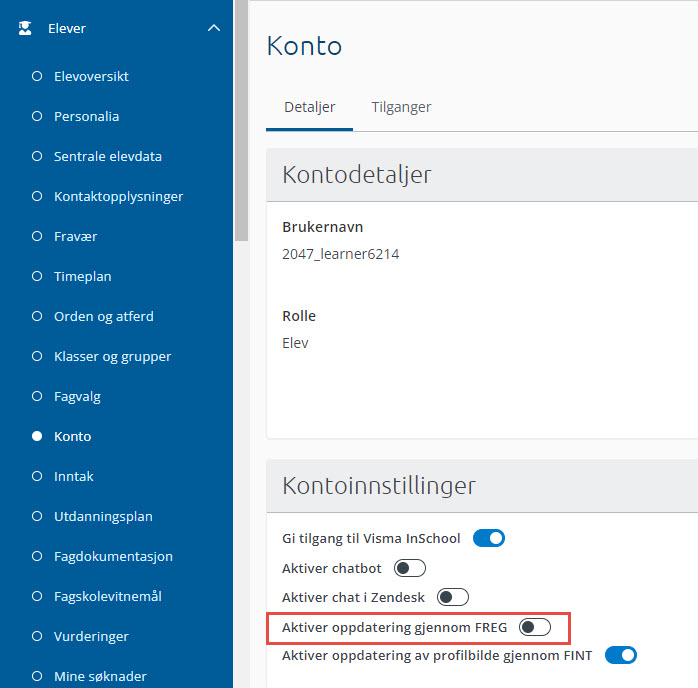Click the sidebar vertical scrollbar thumb
698x688 pixels.
(241, 120)
